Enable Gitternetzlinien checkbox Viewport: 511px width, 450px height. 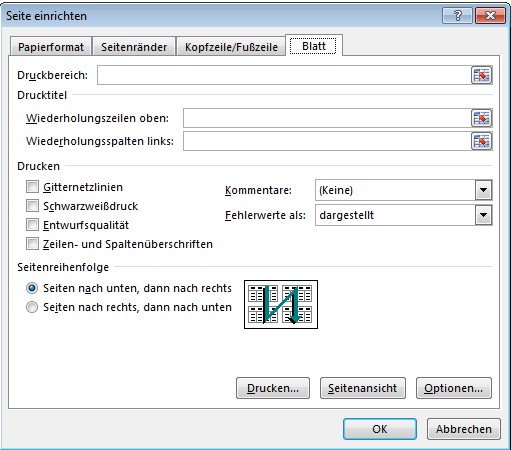[32, 187]
